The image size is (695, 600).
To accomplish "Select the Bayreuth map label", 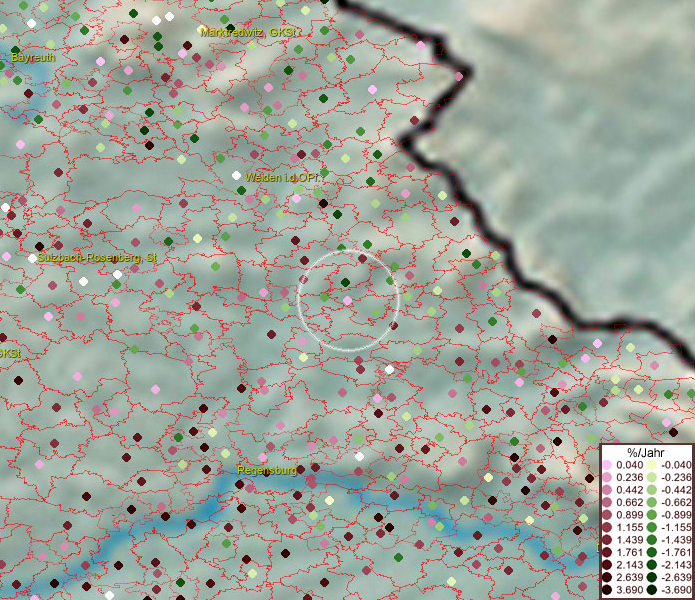I will coord(32,58).
